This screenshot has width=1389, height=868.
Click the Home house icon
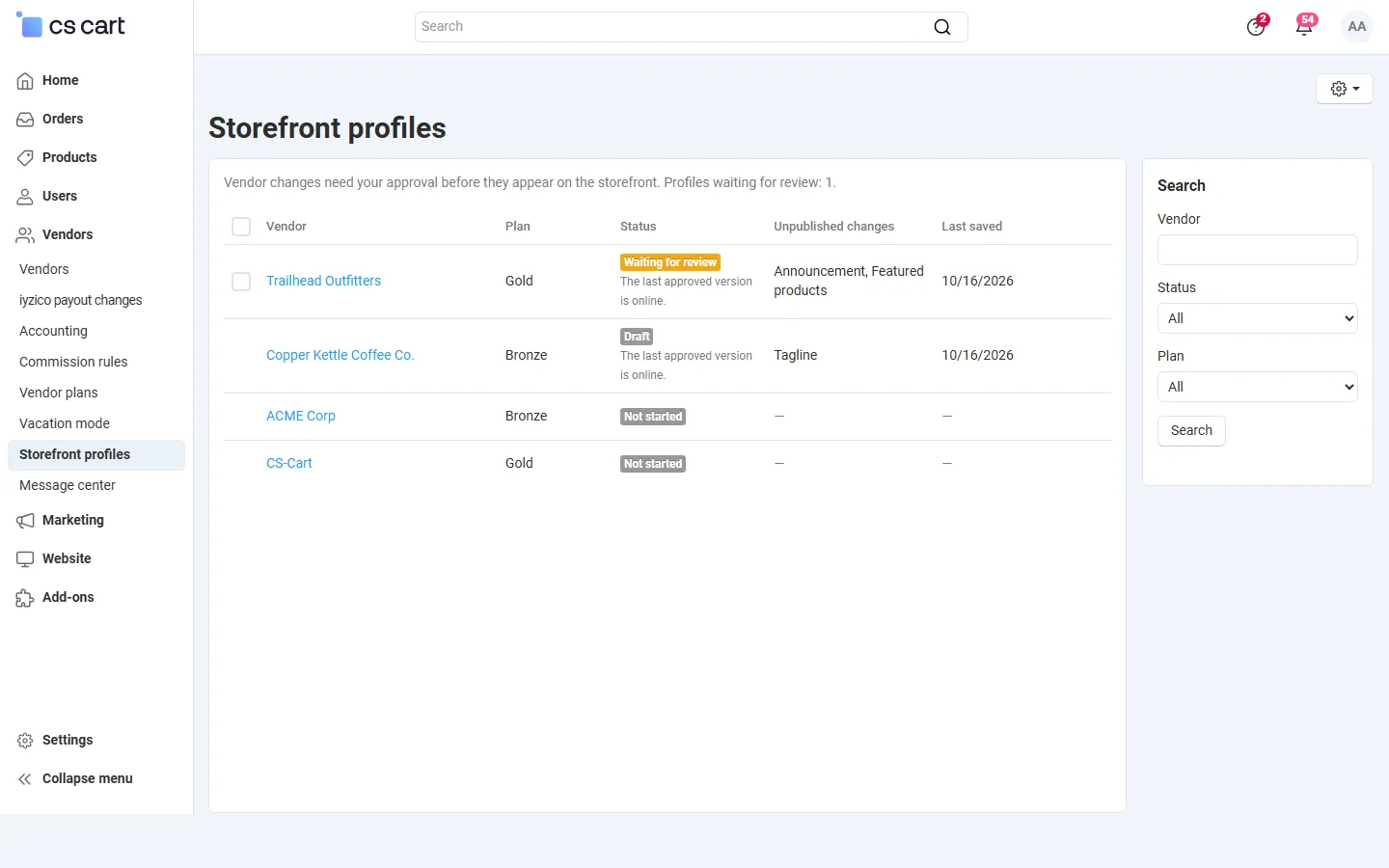coord(25,81)
